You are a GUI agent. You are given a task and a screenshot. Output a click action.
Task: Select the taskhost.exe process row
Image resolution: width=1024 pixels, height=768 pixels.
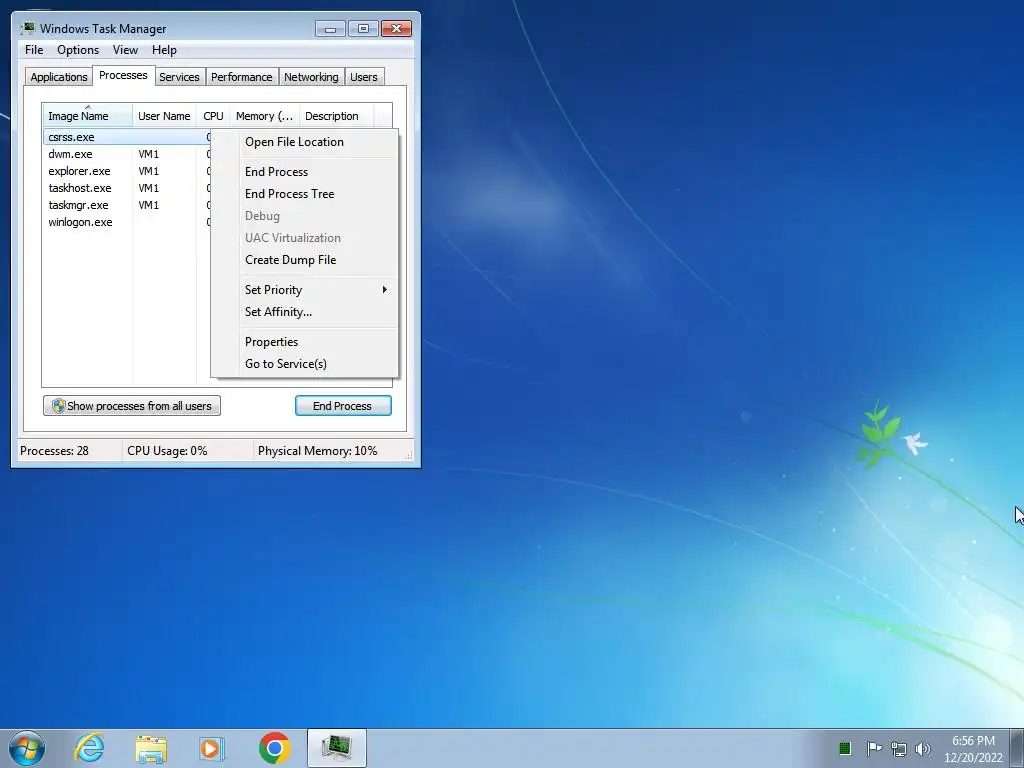[127, 188]
